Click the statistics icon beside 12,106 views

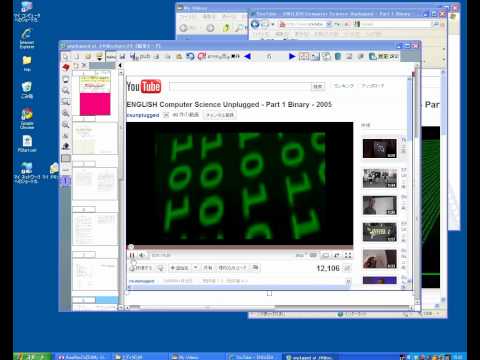[x=347, y=268]
